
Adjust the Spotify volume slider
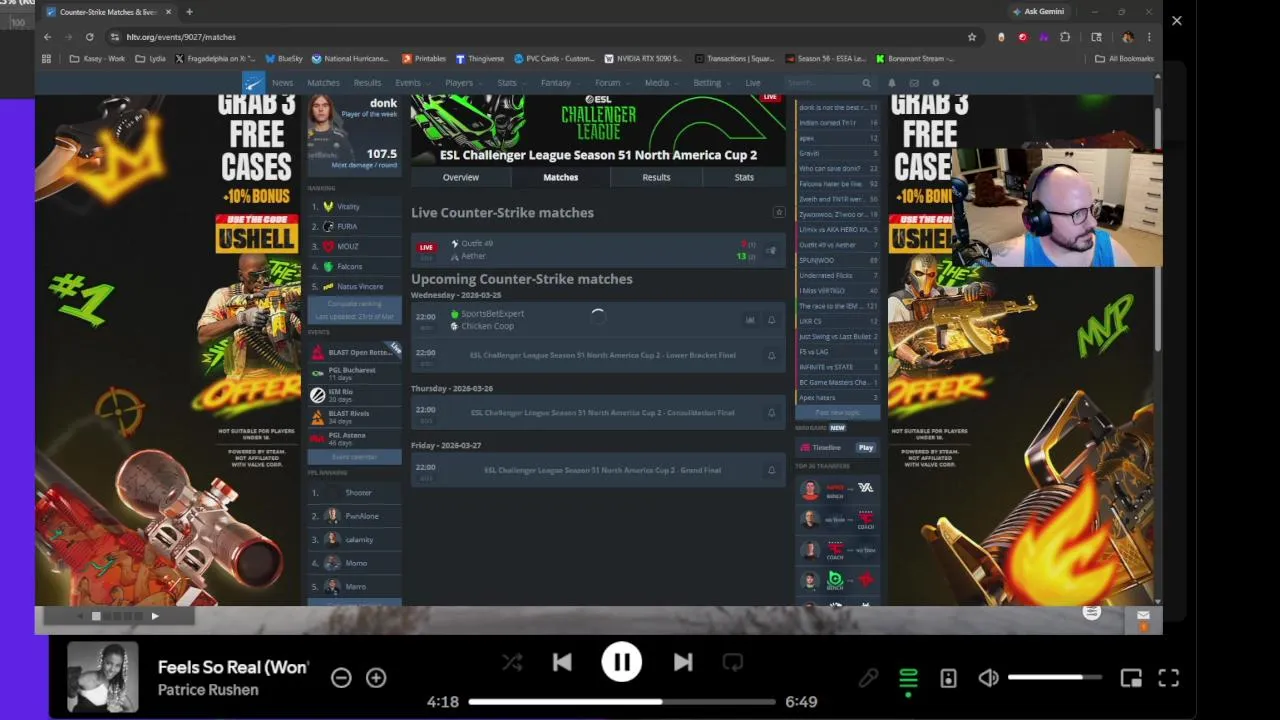coord(1054,678)
